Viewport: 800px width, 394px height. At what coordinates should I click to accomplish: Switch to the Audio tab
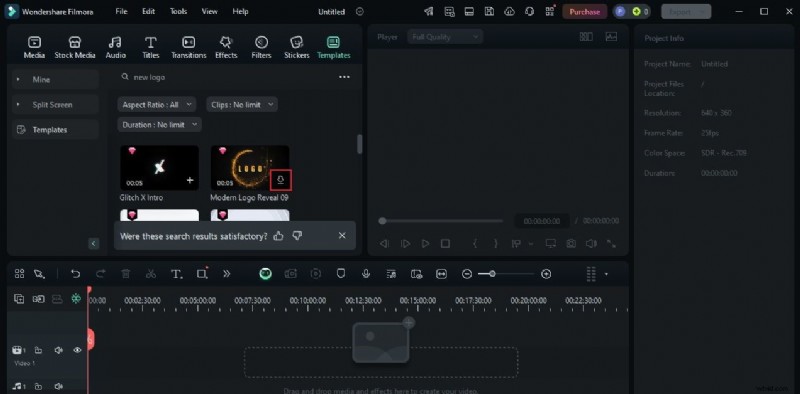point(116,47)
